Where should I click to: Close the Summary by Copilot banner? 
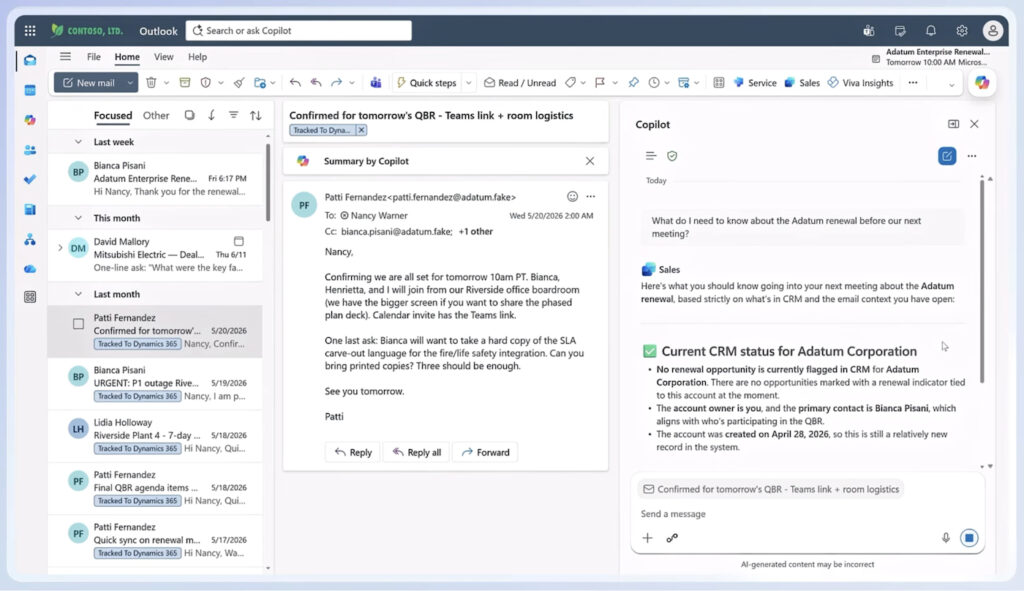[x=590, y=161]
